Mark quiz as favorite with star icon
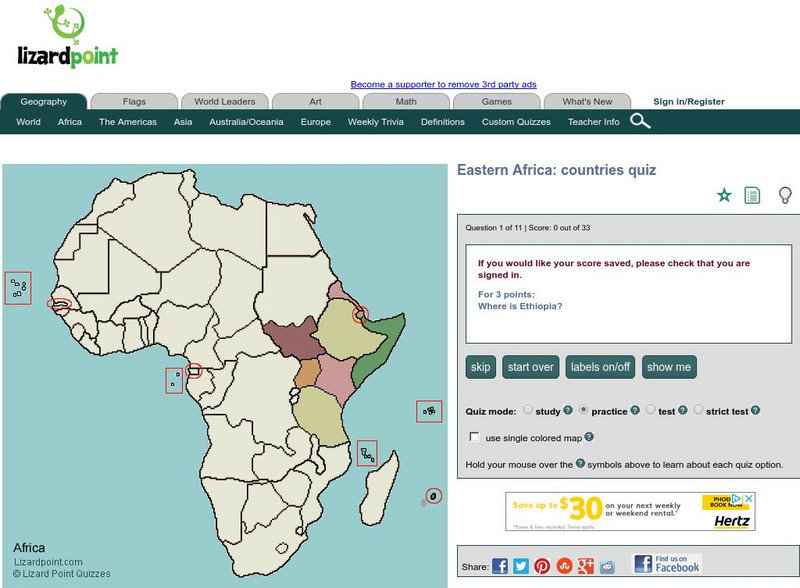 [724, 195]
